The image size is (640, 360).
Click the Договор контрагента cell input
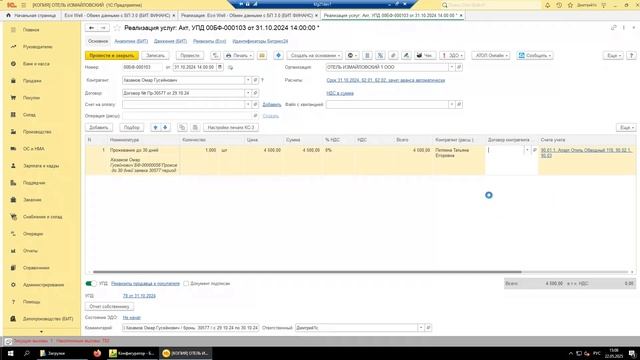tap(505, 150)
